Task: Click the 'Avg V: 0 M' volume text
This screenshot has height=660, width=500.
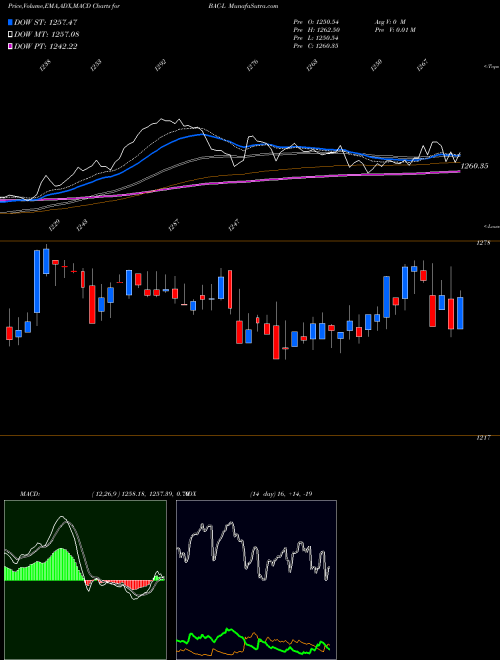Action: [x=389, y=22]
